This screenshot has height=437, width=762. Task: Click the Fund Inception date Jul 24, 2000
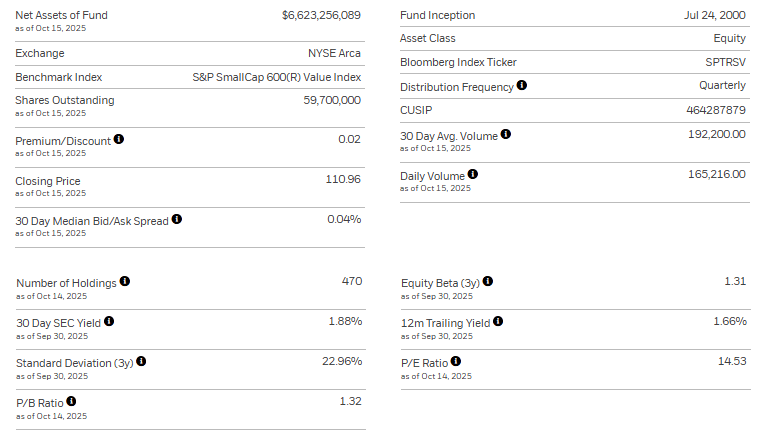click(x=714, y=15)
